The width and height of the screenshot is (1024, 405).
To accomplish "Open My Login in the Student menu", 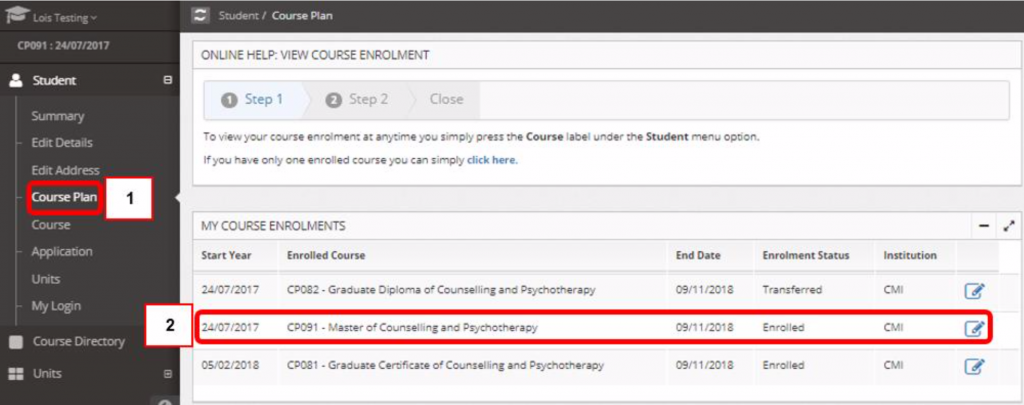I will [x=56, y=306].
